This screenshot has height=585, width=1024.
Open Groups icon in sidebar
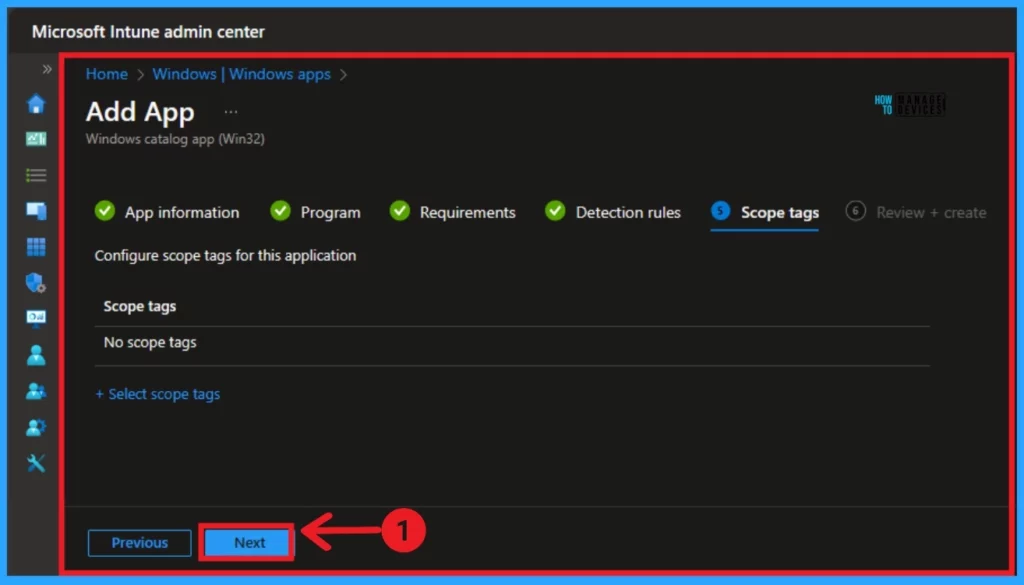(x=36, y=391)
